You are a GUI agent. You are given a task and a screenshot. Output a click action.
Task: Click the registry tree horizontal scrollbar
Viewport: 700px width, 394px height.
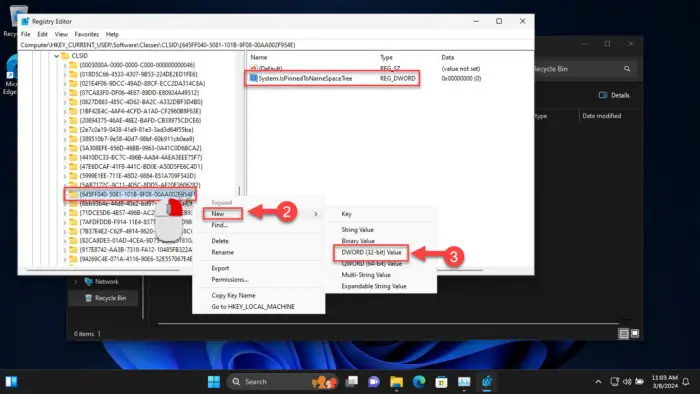tap(103, 270)
